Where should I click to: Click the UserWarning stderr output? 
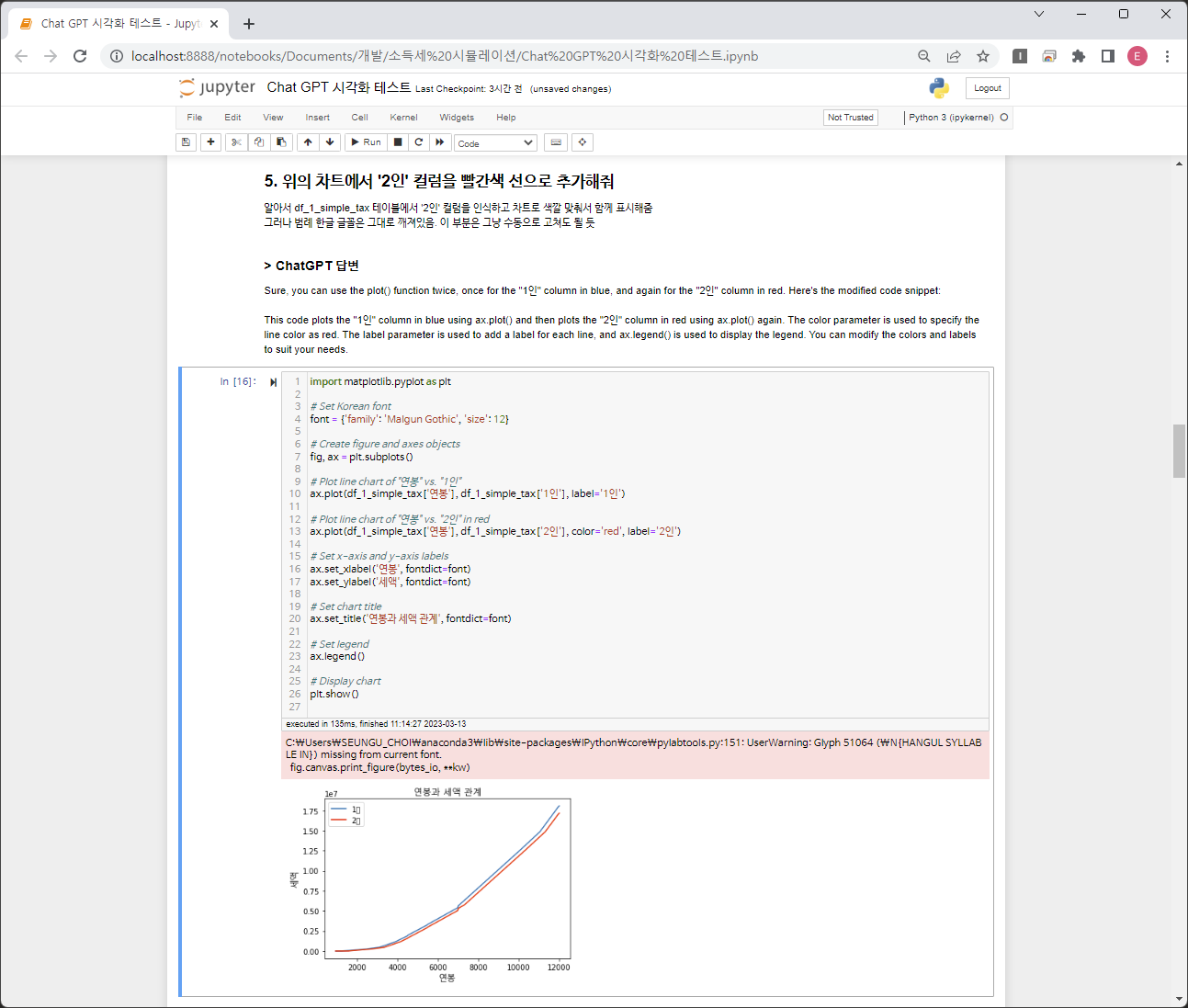click(635, 754)
